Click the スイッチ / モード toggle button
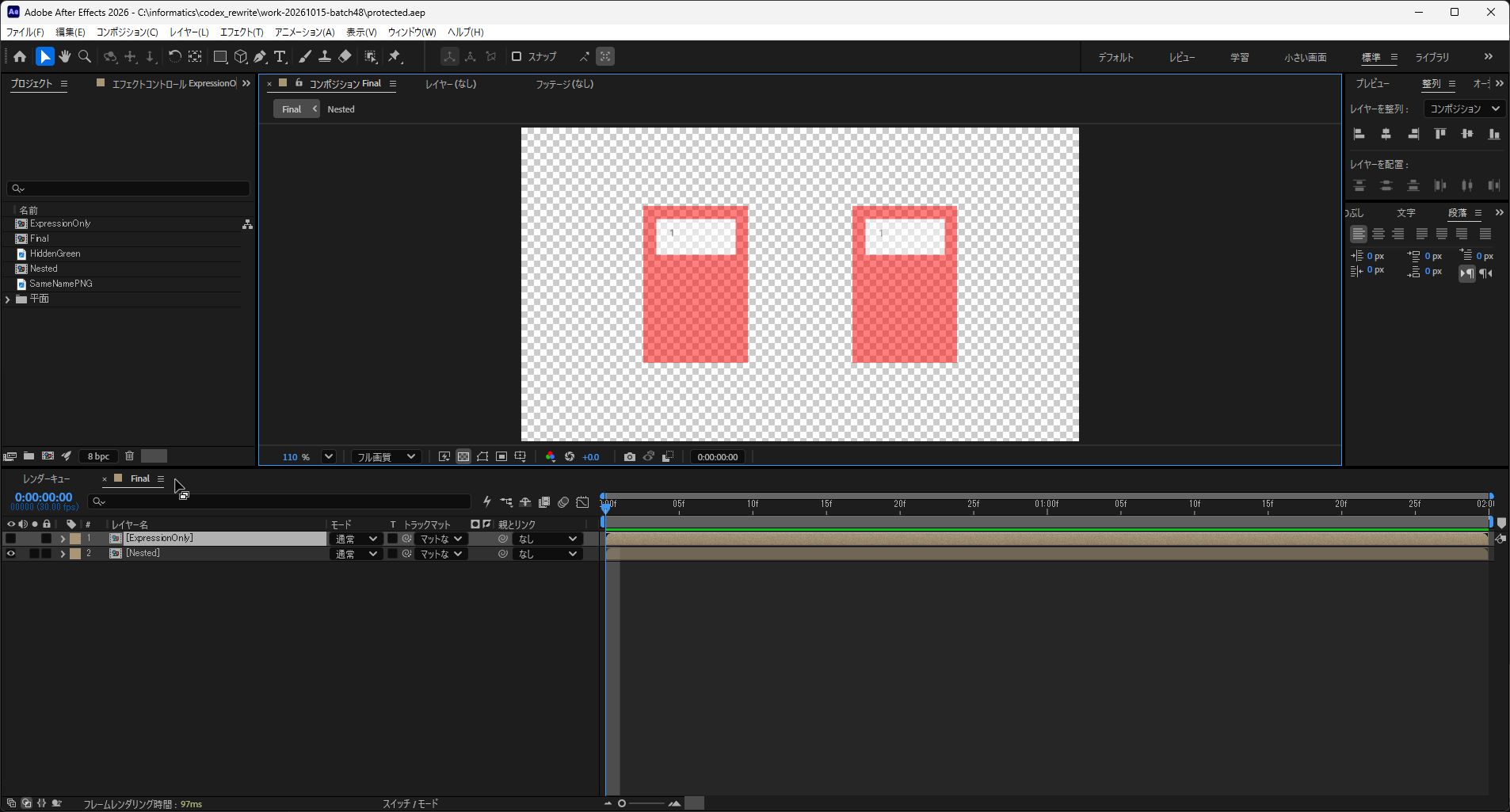 click(x=410, y=803)
